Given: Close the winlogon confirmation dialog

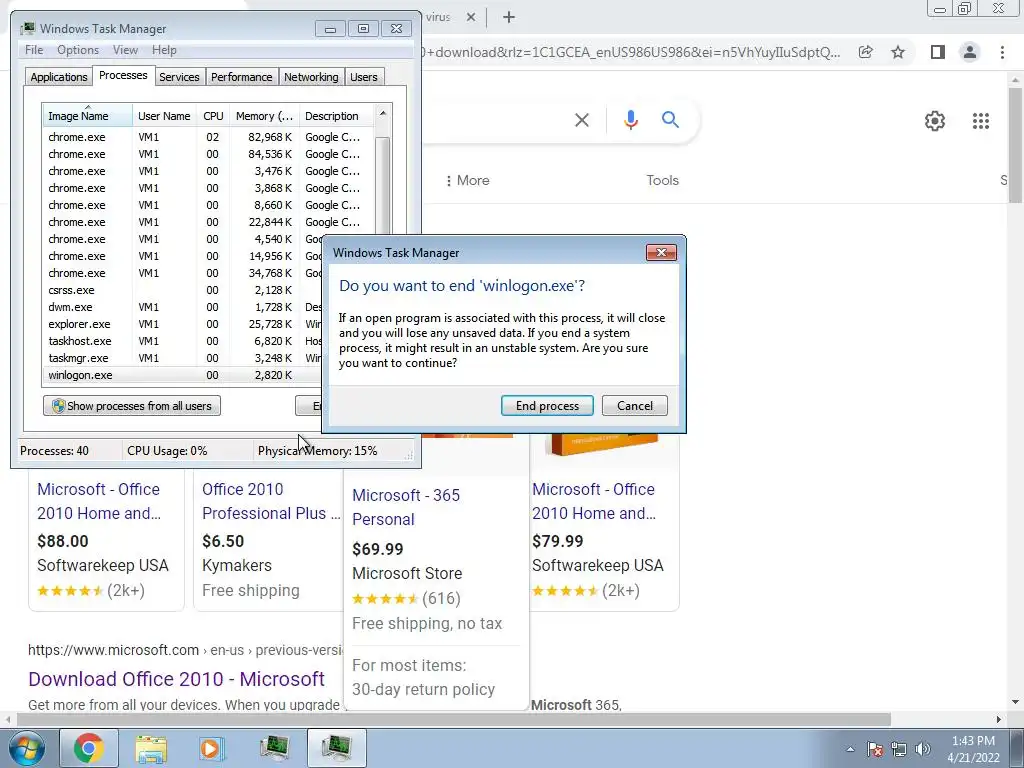Looking at the screenshot, I should 661,253.
